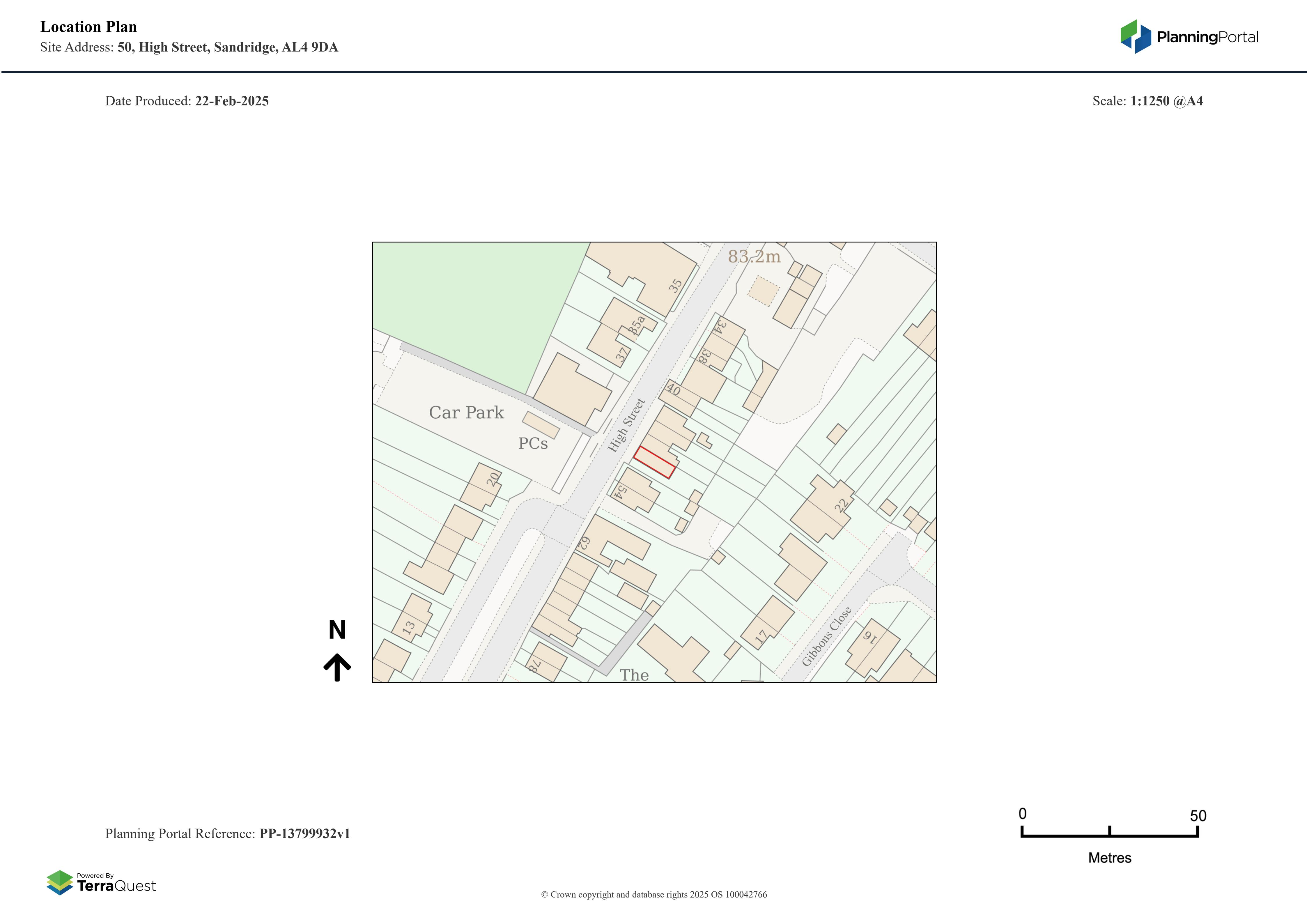The width and height of the screenshot is (1307, 924).
Task: Click the Car Park label
Action: (x=466, y=412)
